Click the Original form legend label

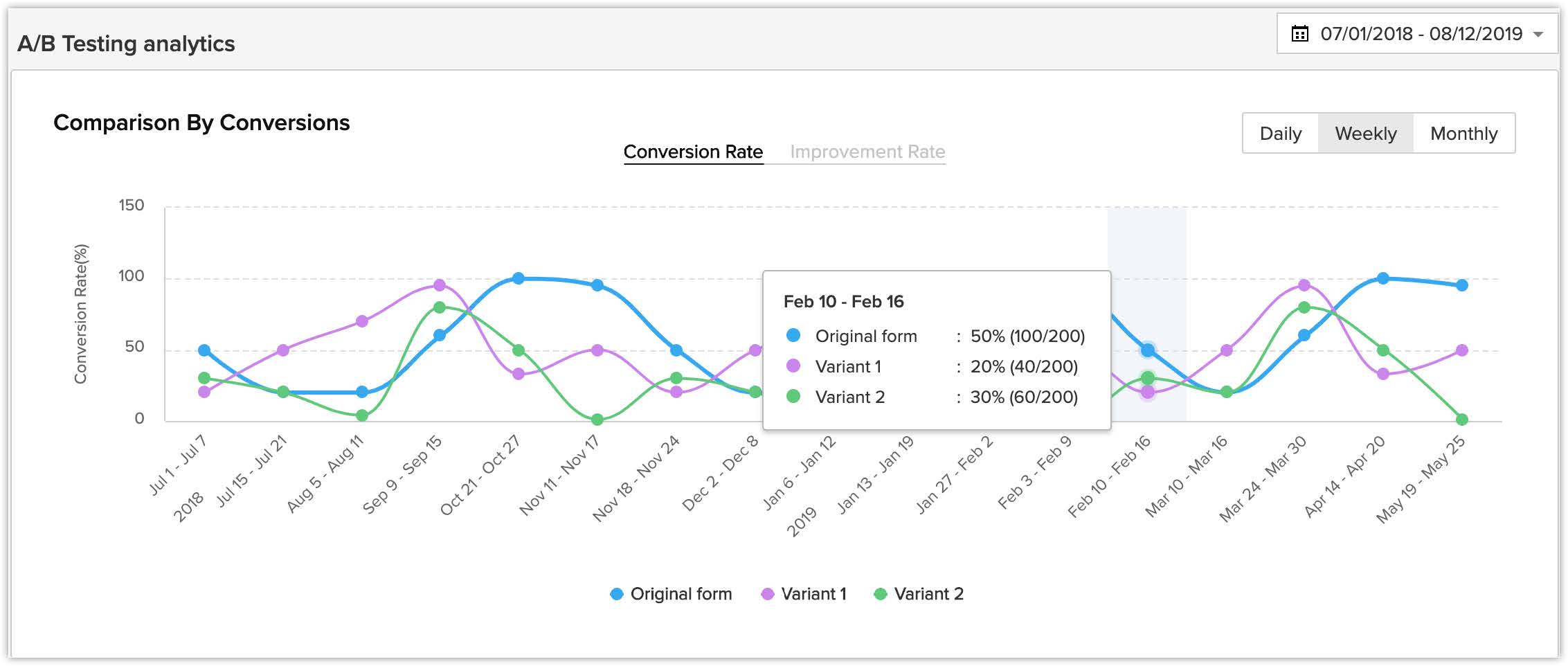tap(681, 594)
